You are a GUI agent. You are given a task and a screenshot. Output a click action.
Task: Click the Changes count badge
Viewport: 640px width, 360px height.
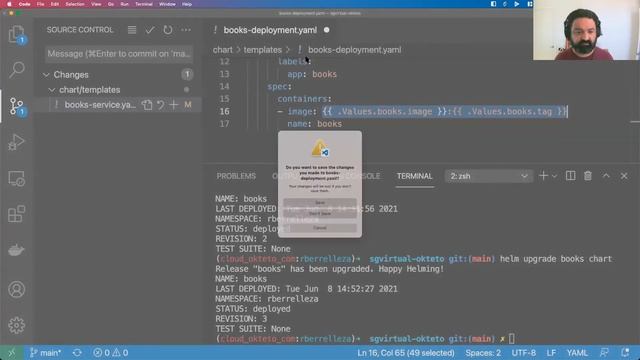click(187, 74)
